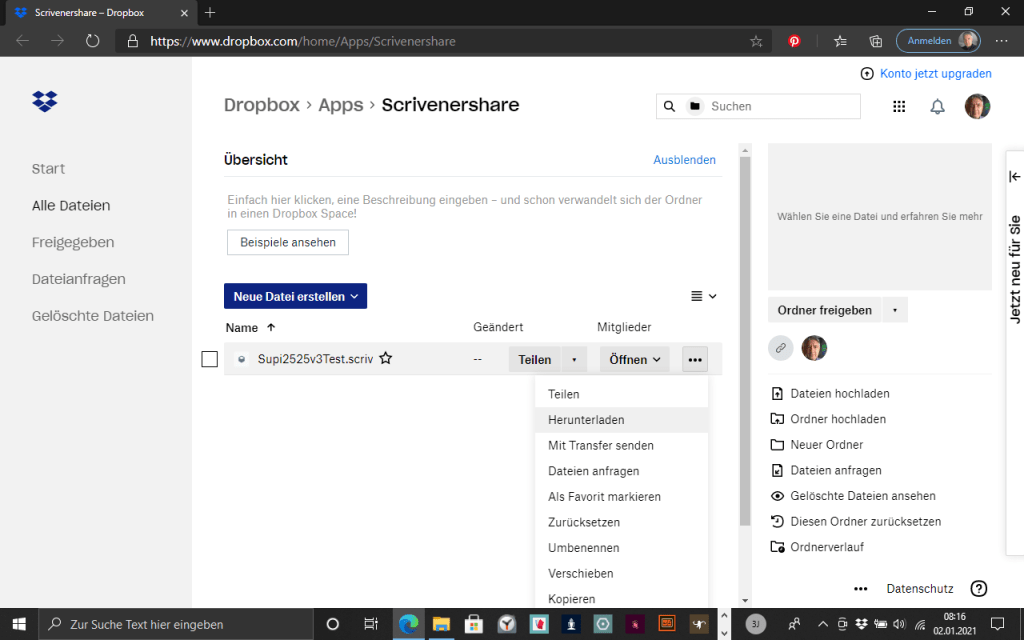Hide overview with Ausblenden
The width and height of the screenshot is (1024, 640).
pos(684,160)
